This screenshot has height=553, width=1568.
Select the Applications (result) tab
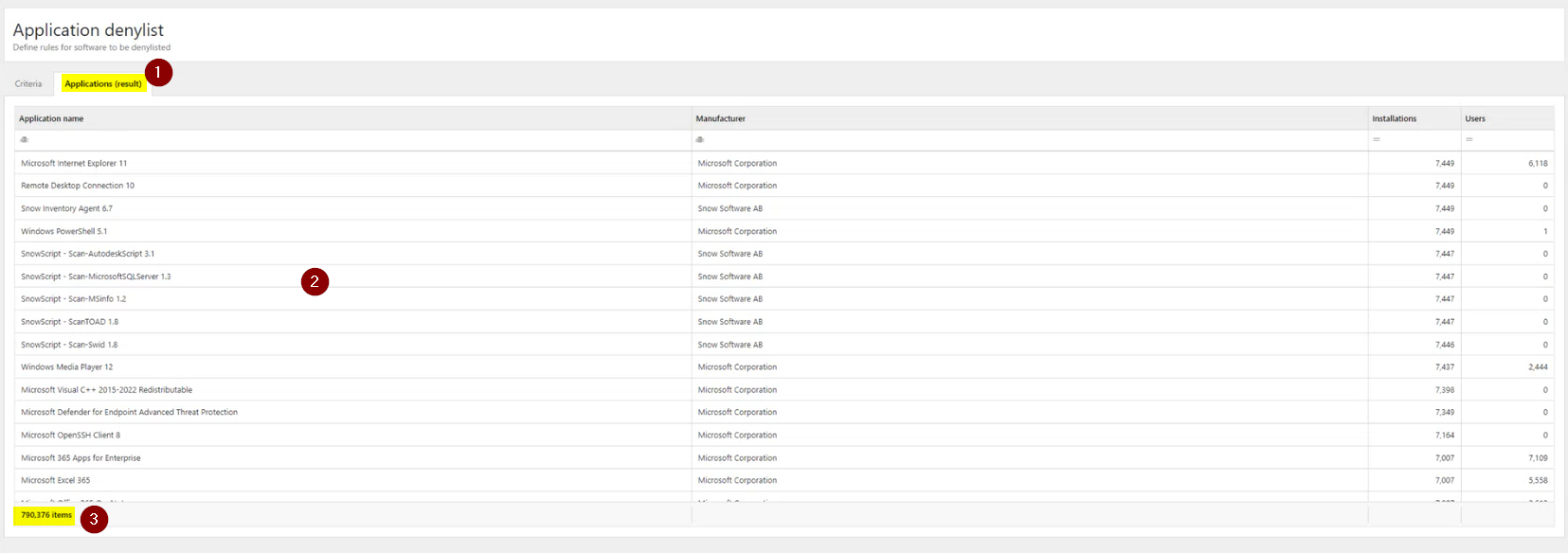pos(103,84)
